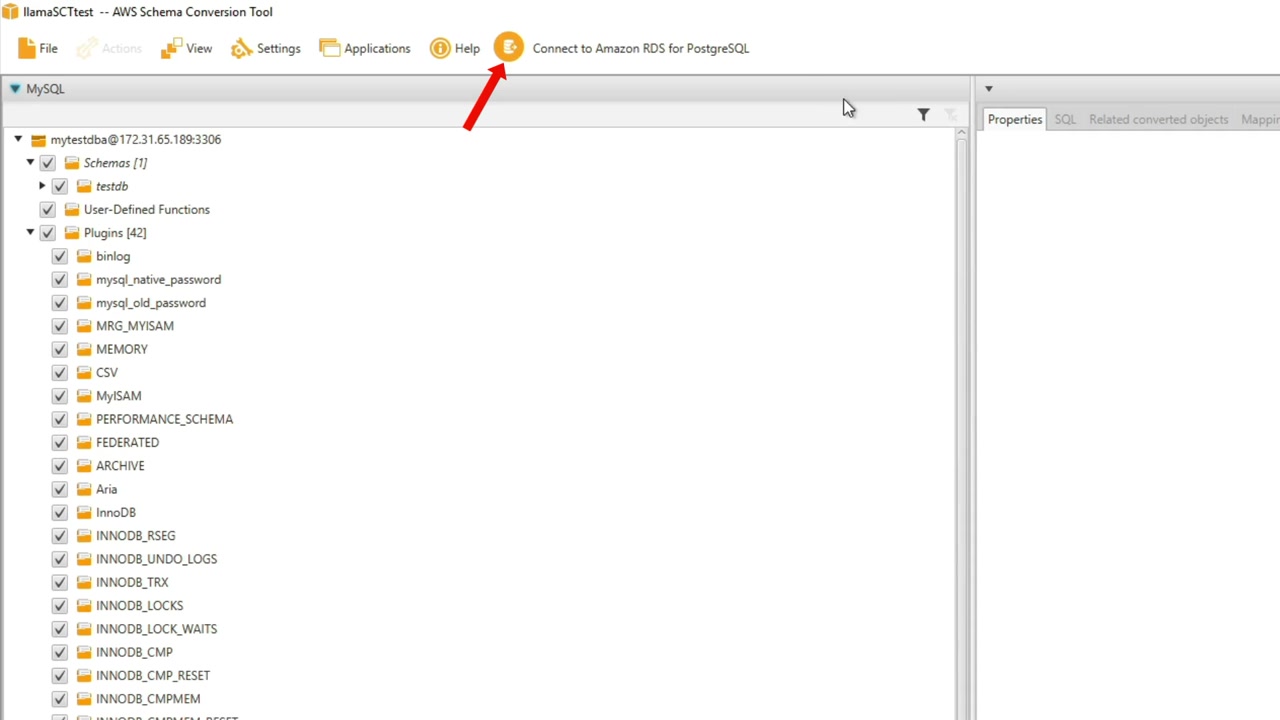Viewport: 1280px width, 720px height.
Task: Toggle the FEDERATED checkbox
Action: (60, 443)
